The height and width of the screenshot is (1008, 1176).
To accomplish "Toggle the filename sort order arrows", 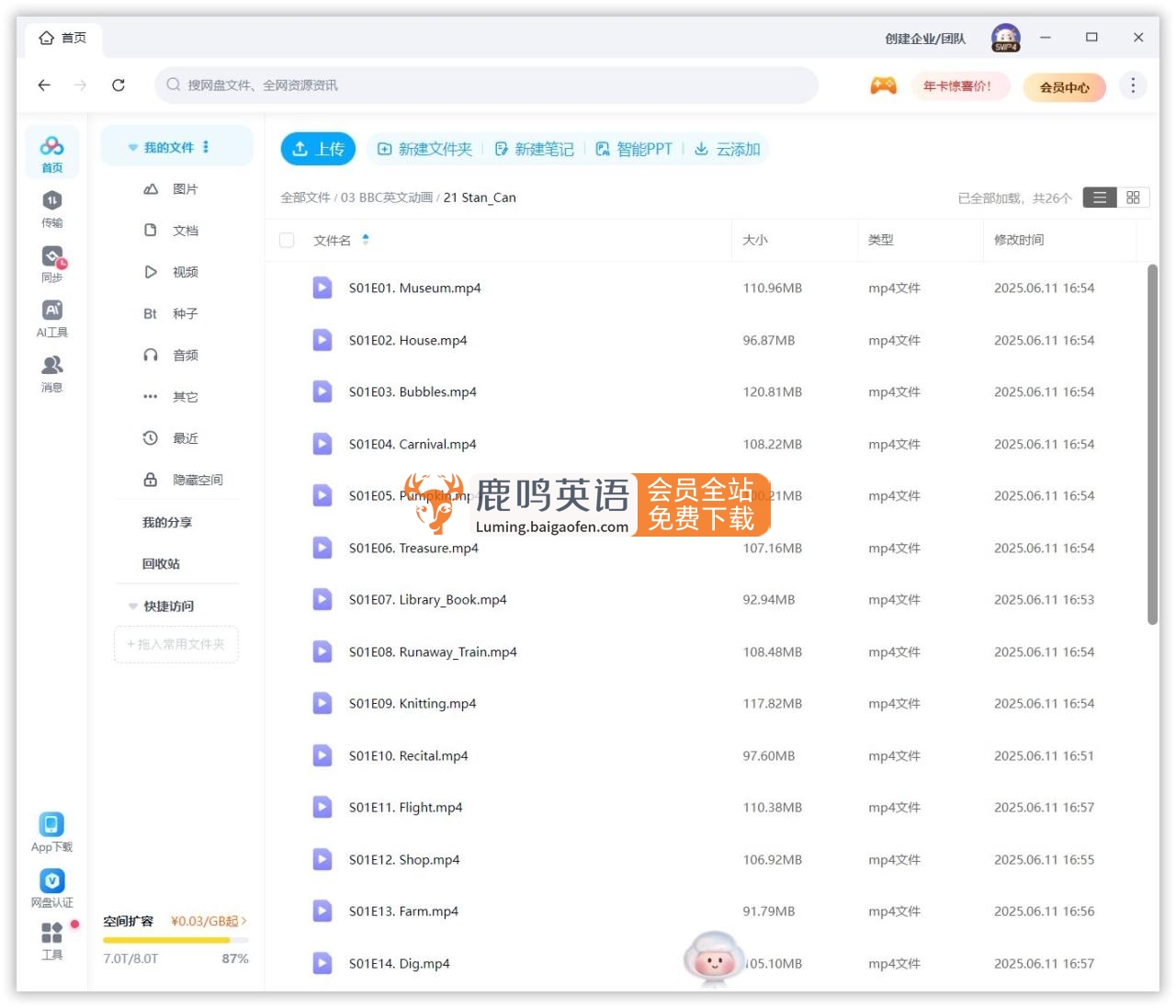I will point(366,240).
